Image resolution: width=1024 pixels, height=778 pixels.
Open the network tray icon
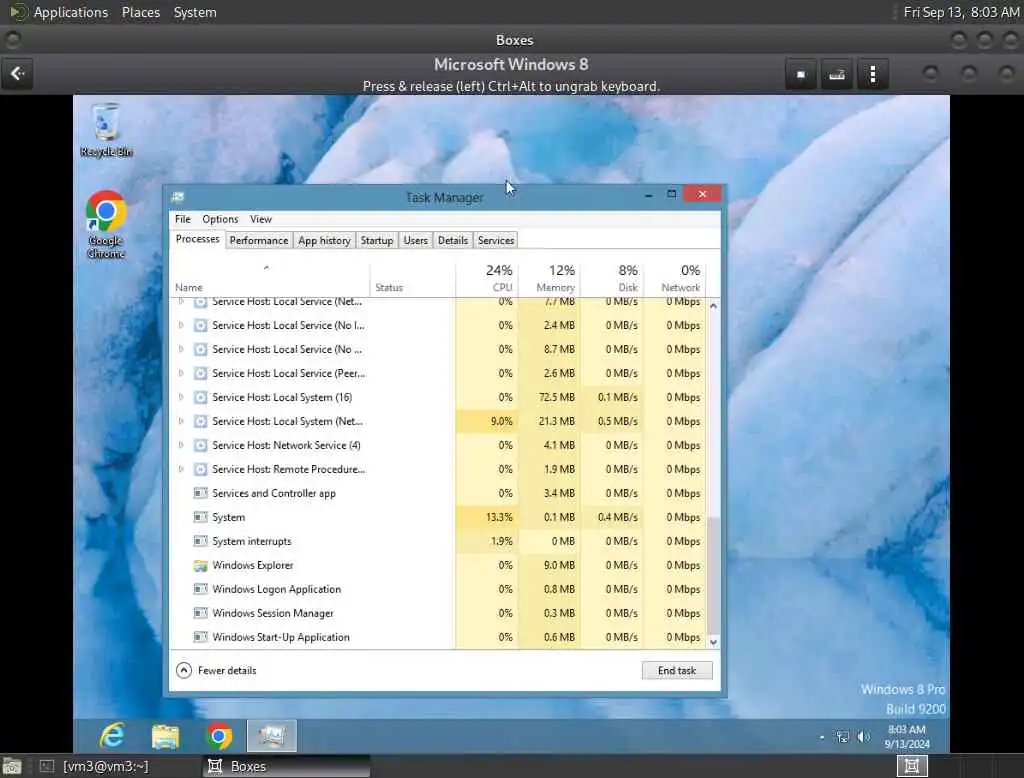842,737
